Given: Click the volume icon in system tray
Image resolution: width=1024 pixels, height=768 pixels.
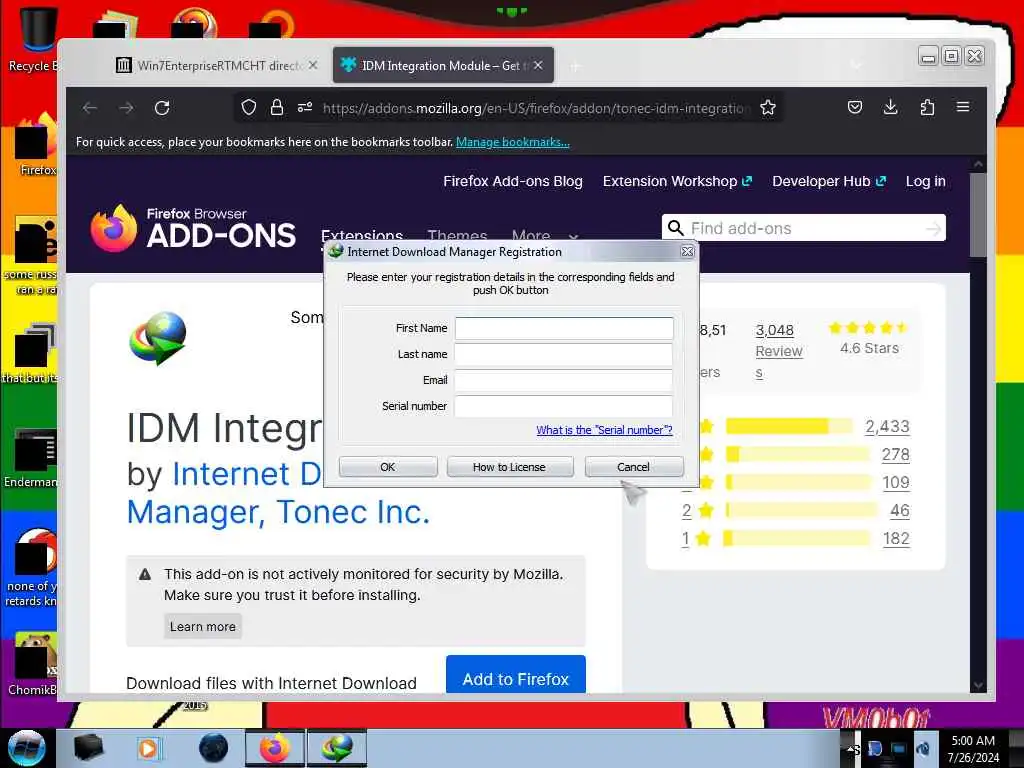Looking at the screenshot, I should coord(923,748).
